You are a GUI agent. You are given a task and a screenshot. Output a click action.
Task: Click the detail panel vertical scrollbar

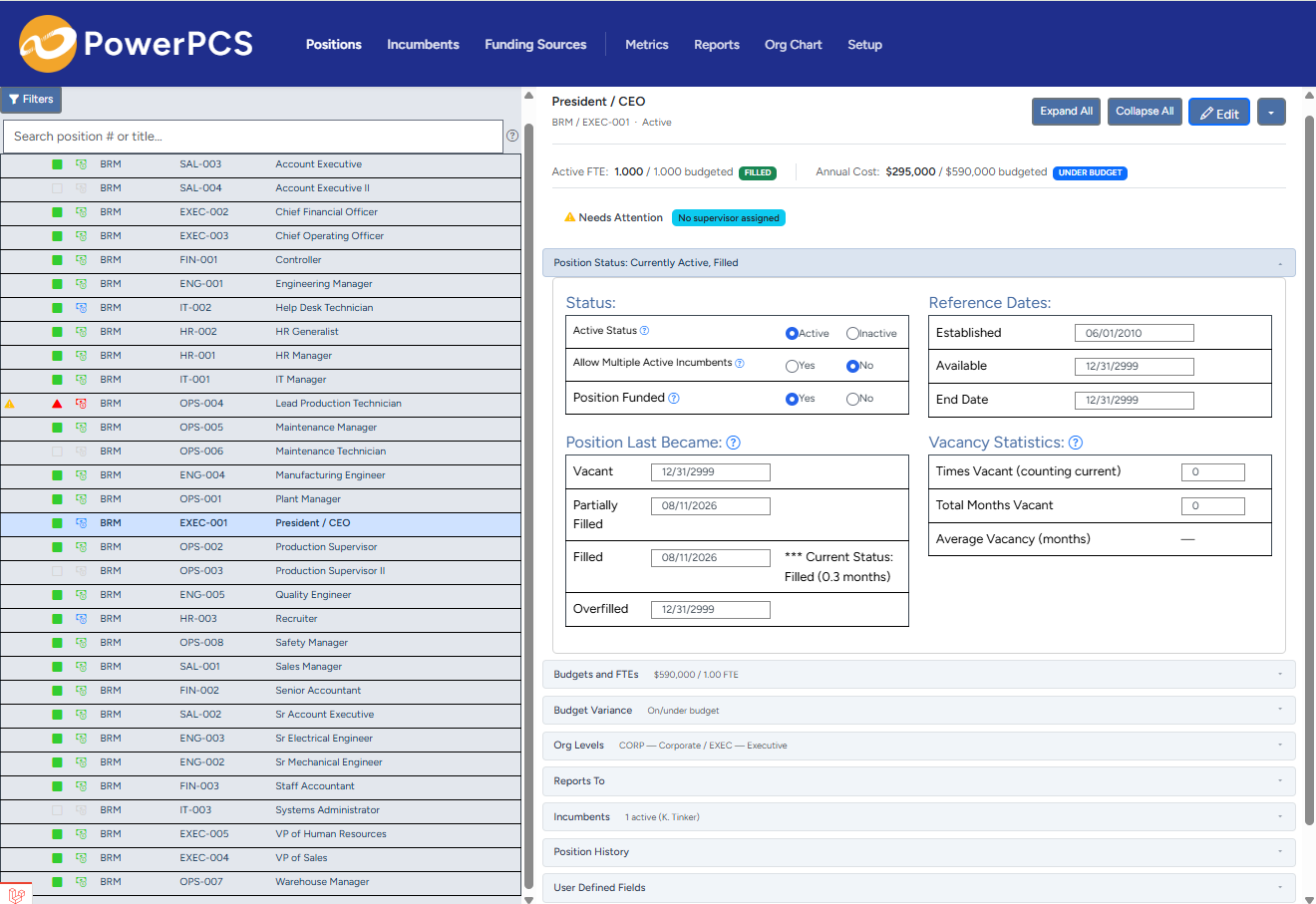click(x=1309, y=468)
